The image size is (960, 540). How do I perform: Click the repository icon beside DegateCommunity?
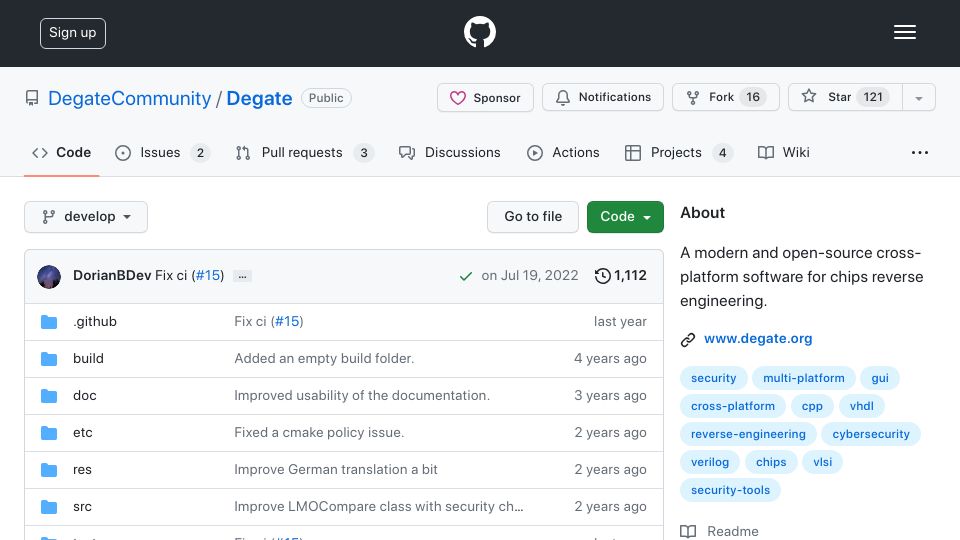[x=32, y=98]
